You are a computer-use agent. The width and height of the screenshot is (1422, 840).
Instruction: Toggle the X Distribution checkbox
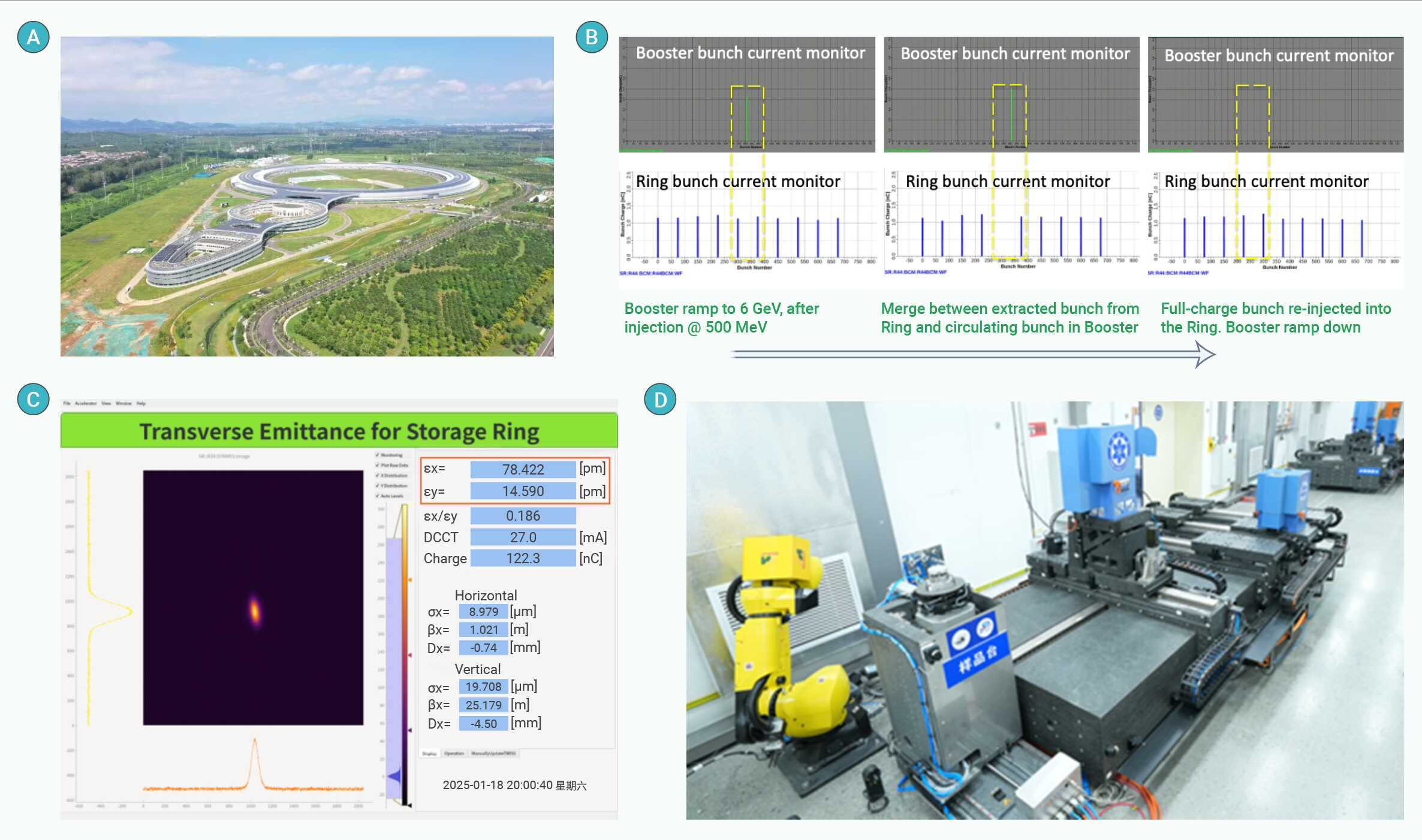[377, 476]
